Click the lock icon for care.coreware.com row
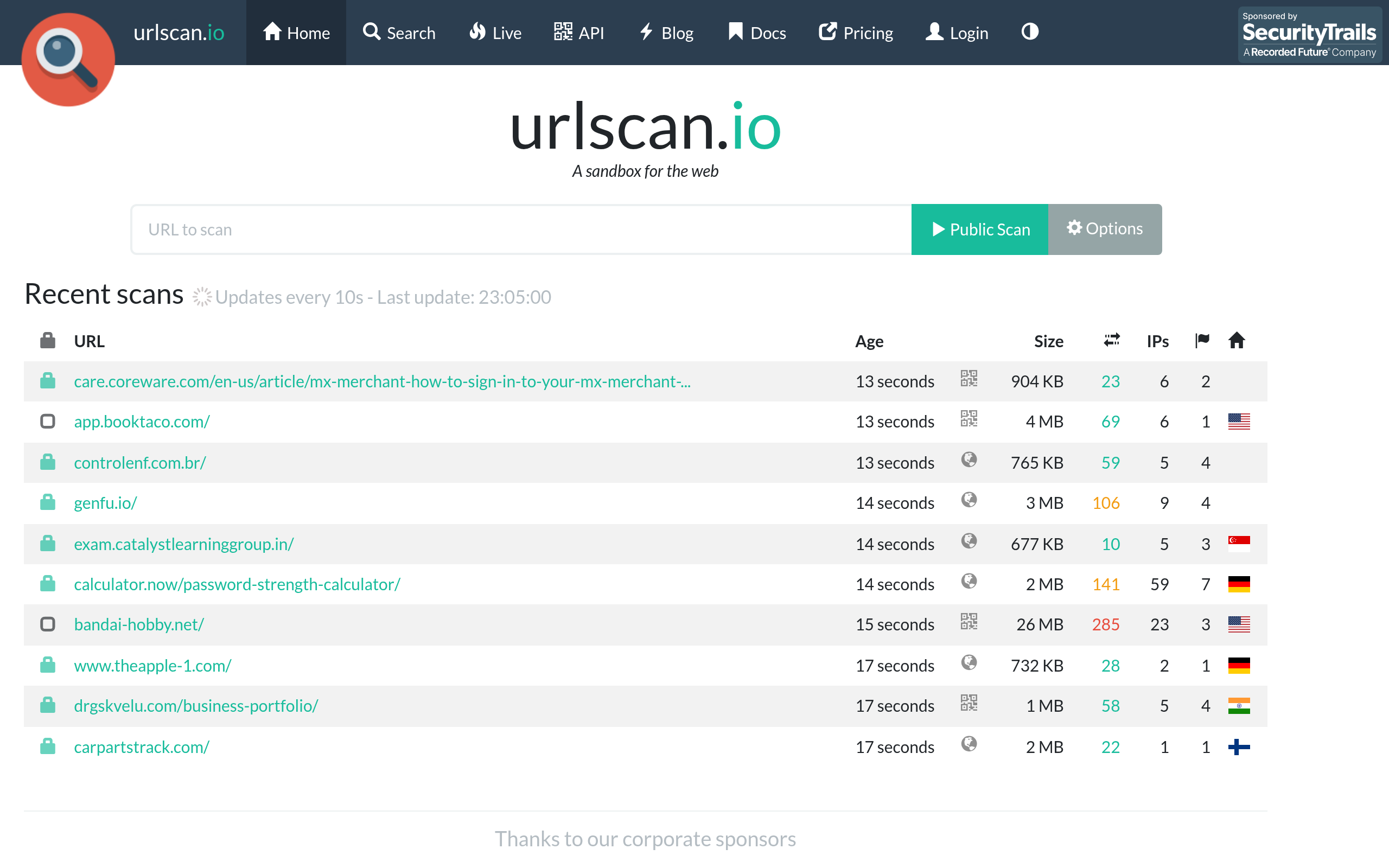Screen dimensions: 1389x868 pyautogui.click(x=48, y=381)
